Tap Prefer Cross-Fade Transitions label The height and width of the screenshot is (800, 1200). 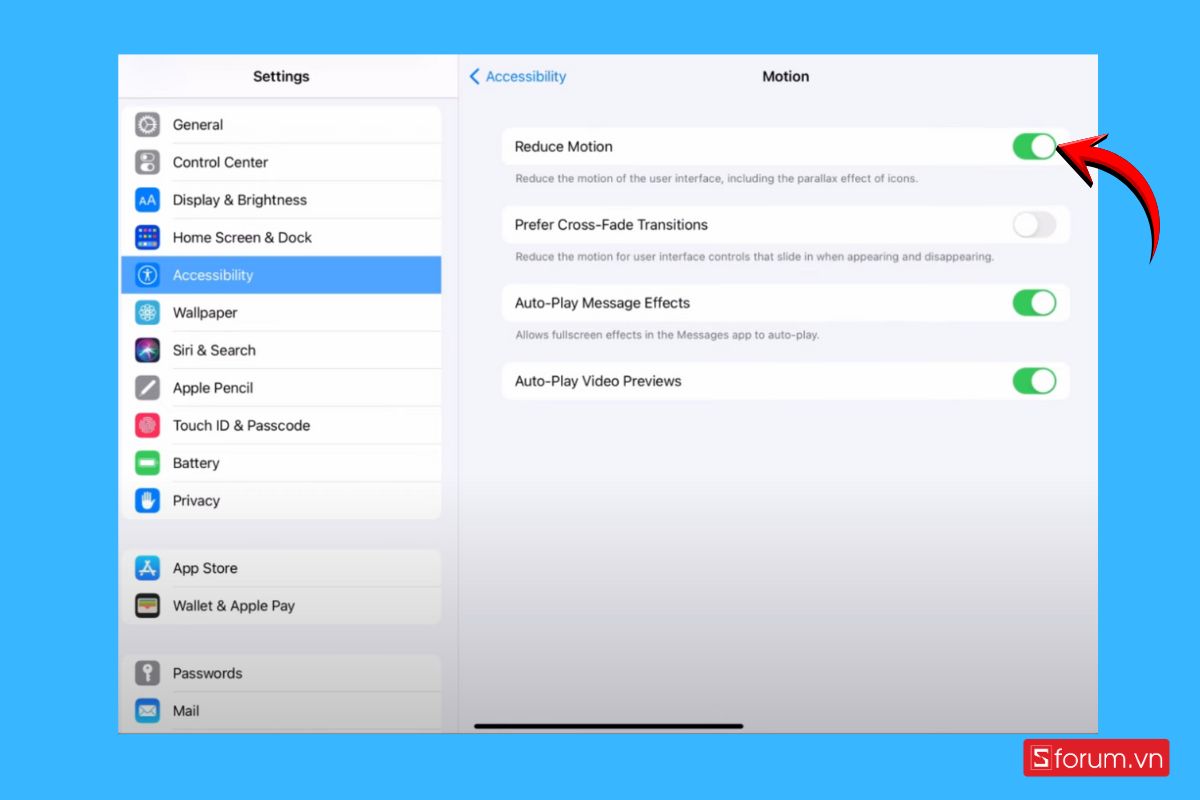611,225
